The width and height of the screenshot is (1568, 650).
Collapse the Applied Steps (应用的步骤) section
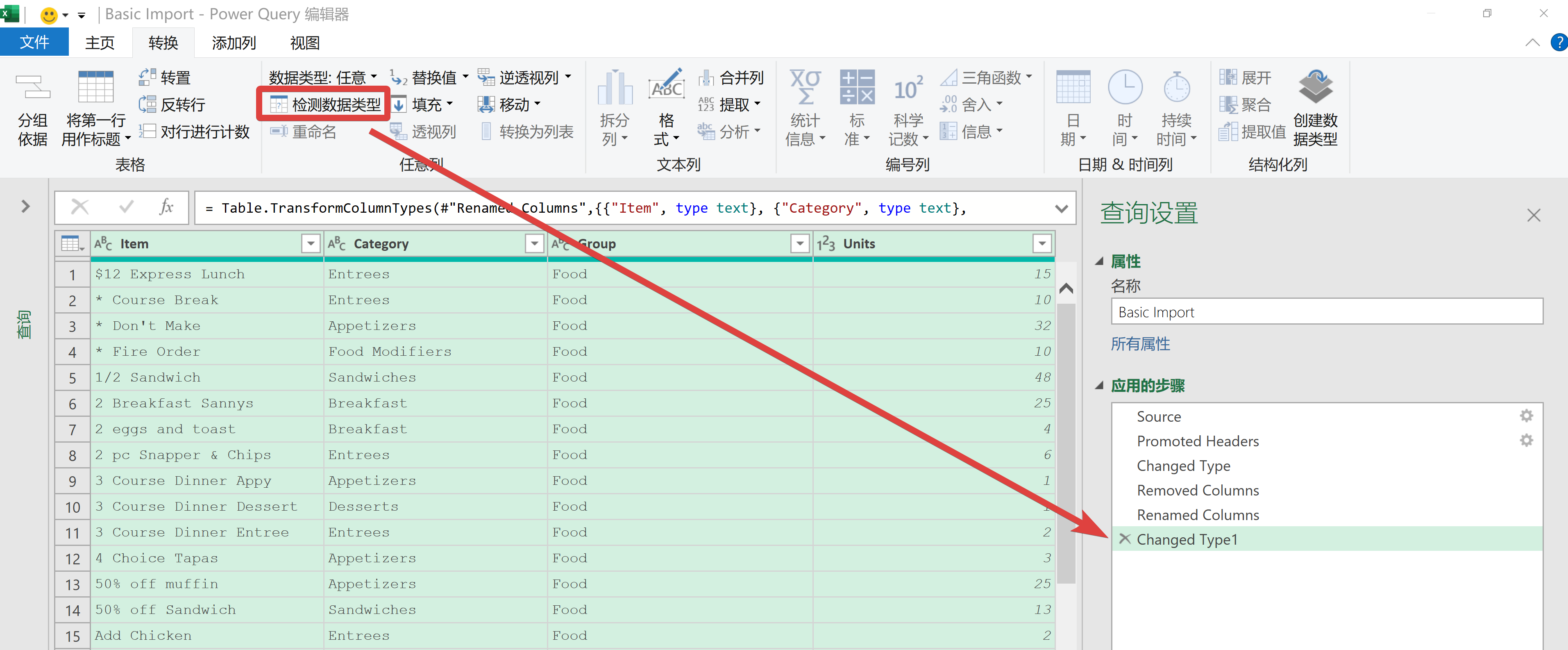click(x=1099, y=385)
